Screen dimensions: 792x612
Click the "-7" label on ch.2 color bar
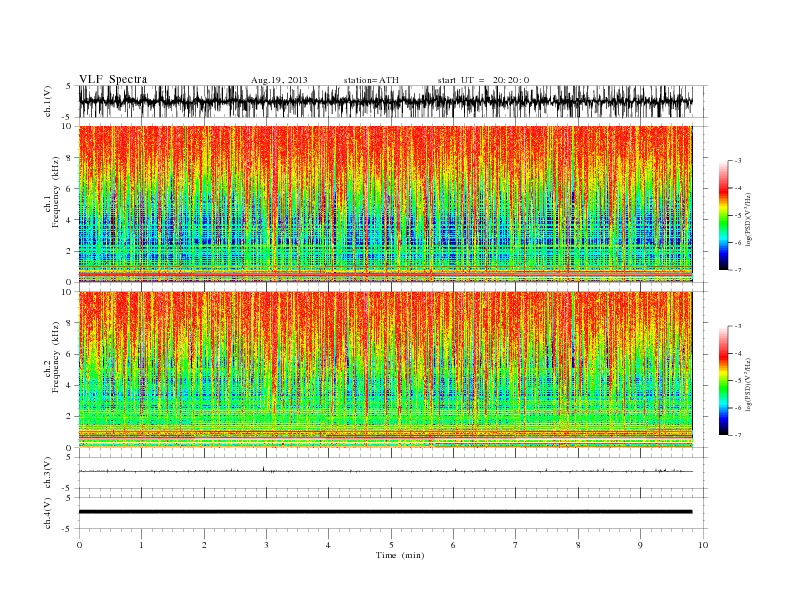(x=737, y=435)
